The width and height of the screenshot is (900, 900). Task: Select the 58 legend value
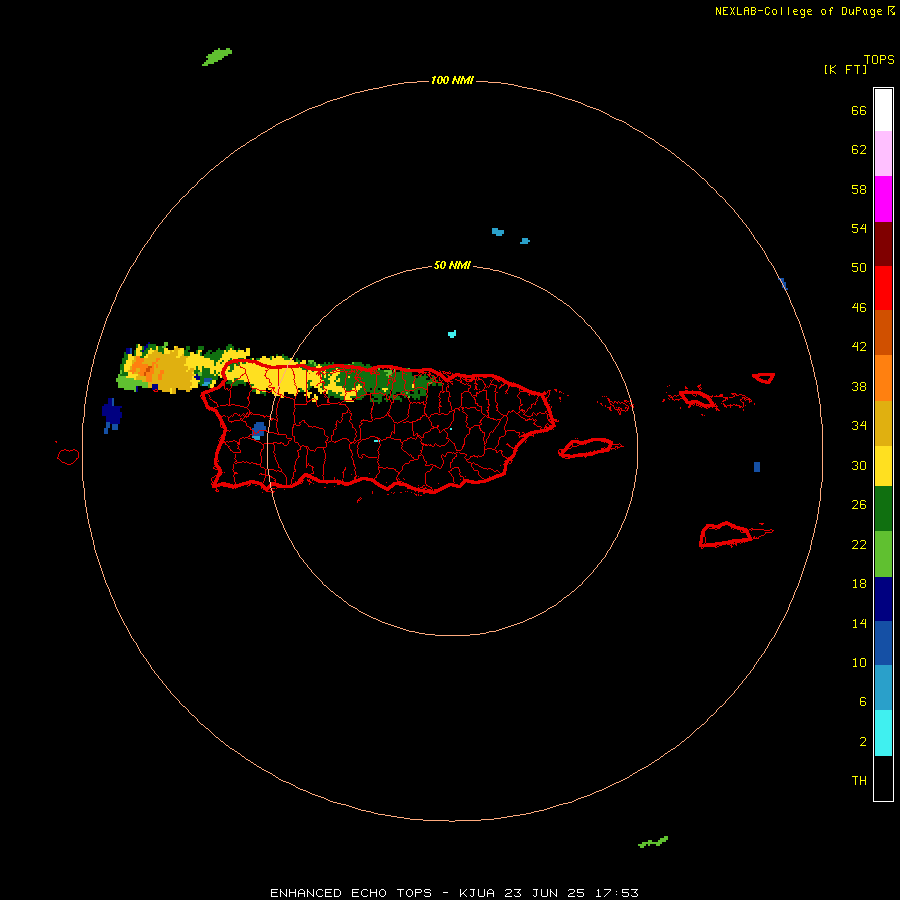859,189
